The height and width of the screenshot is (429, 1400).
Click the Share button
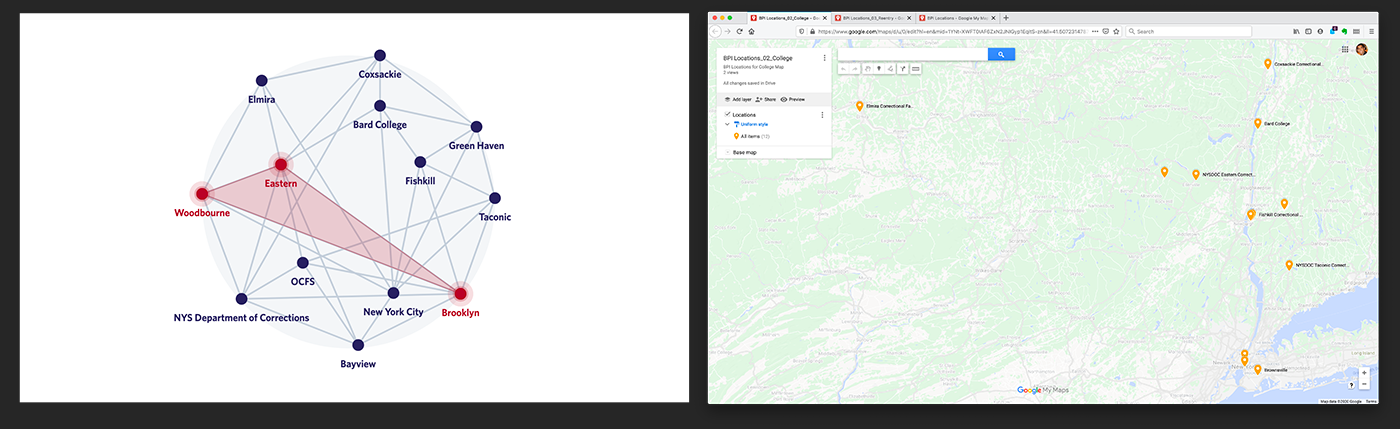(766, 99)
